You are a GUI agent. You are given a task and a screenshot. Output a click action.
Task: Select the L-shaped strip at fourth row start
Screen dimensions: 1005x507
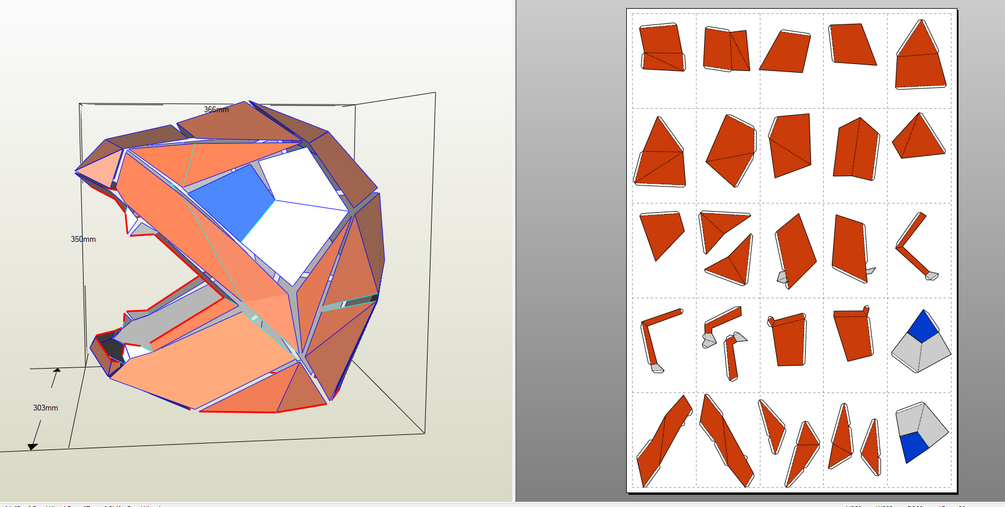click(660, 340)
